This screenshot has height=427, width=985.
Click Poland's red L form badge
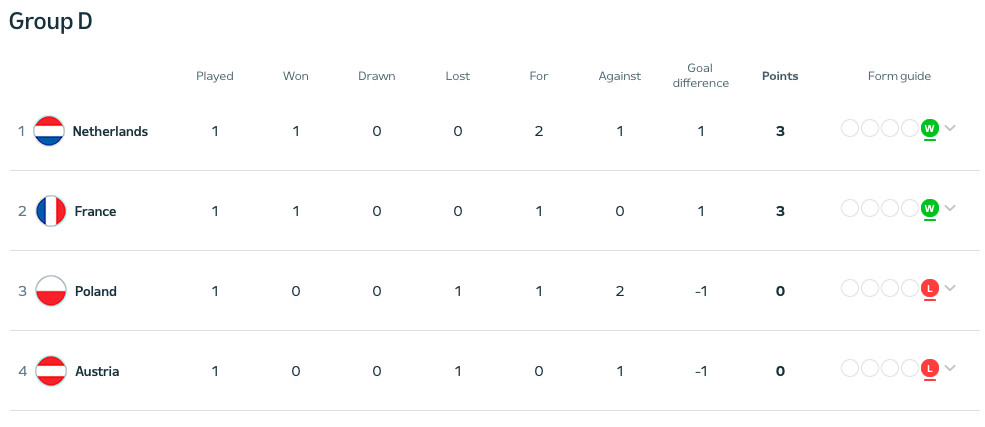(x=929, y=288)
